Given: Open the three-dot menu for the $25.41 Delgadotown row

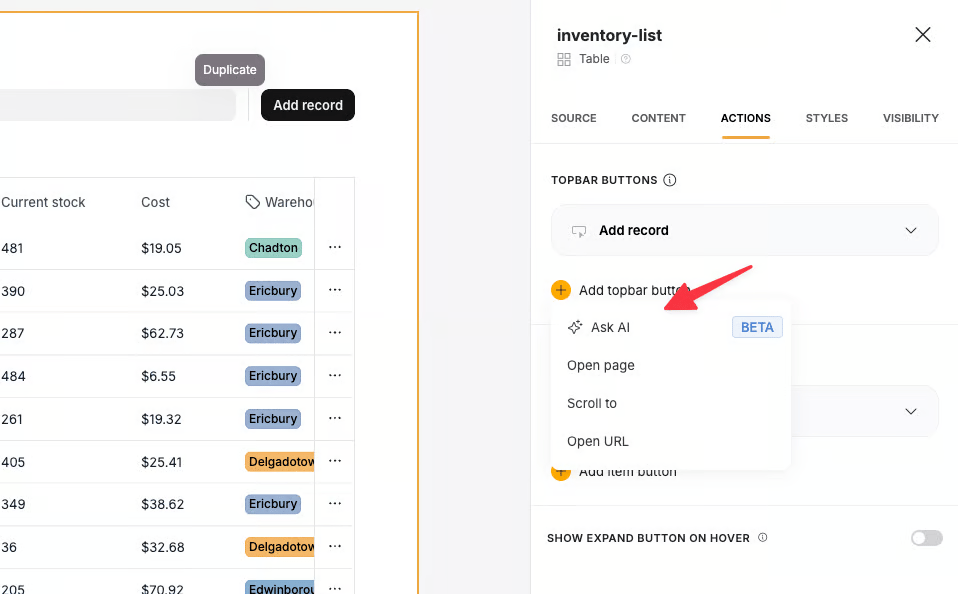Looking at the screenshot, I should pyautogui.click(x=335, y=461).
